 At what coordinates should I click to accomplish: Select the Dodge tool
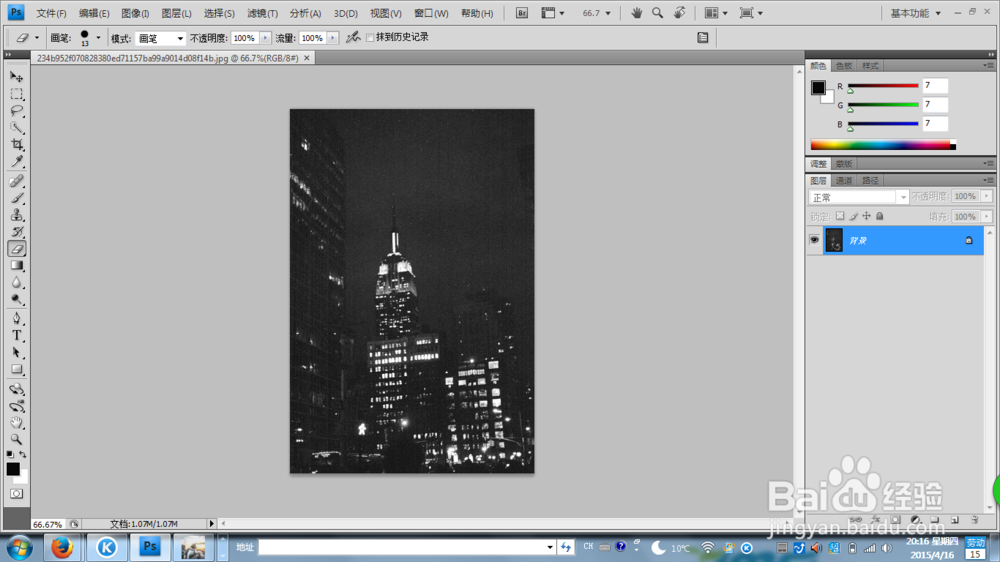(x=17, y=299)
